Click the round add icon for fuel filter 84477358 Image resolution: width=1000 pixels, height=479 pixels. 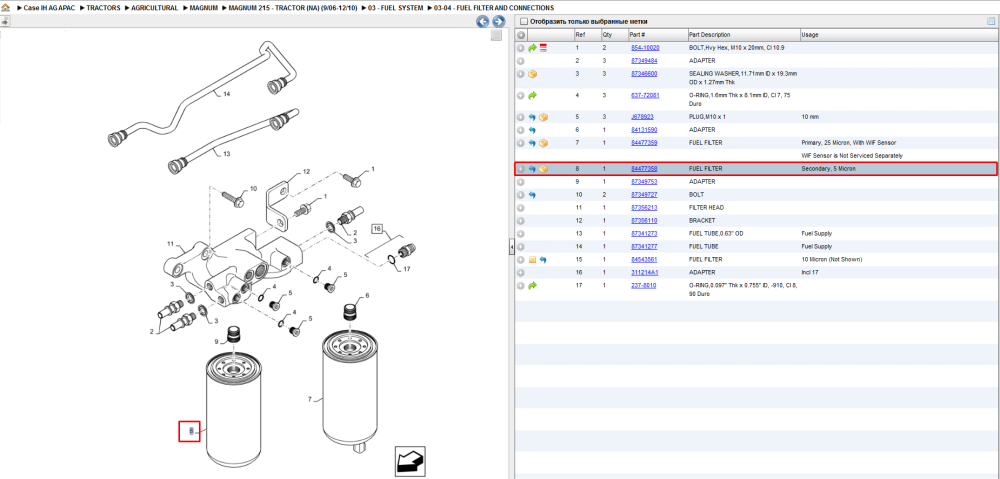pos(520,169)
